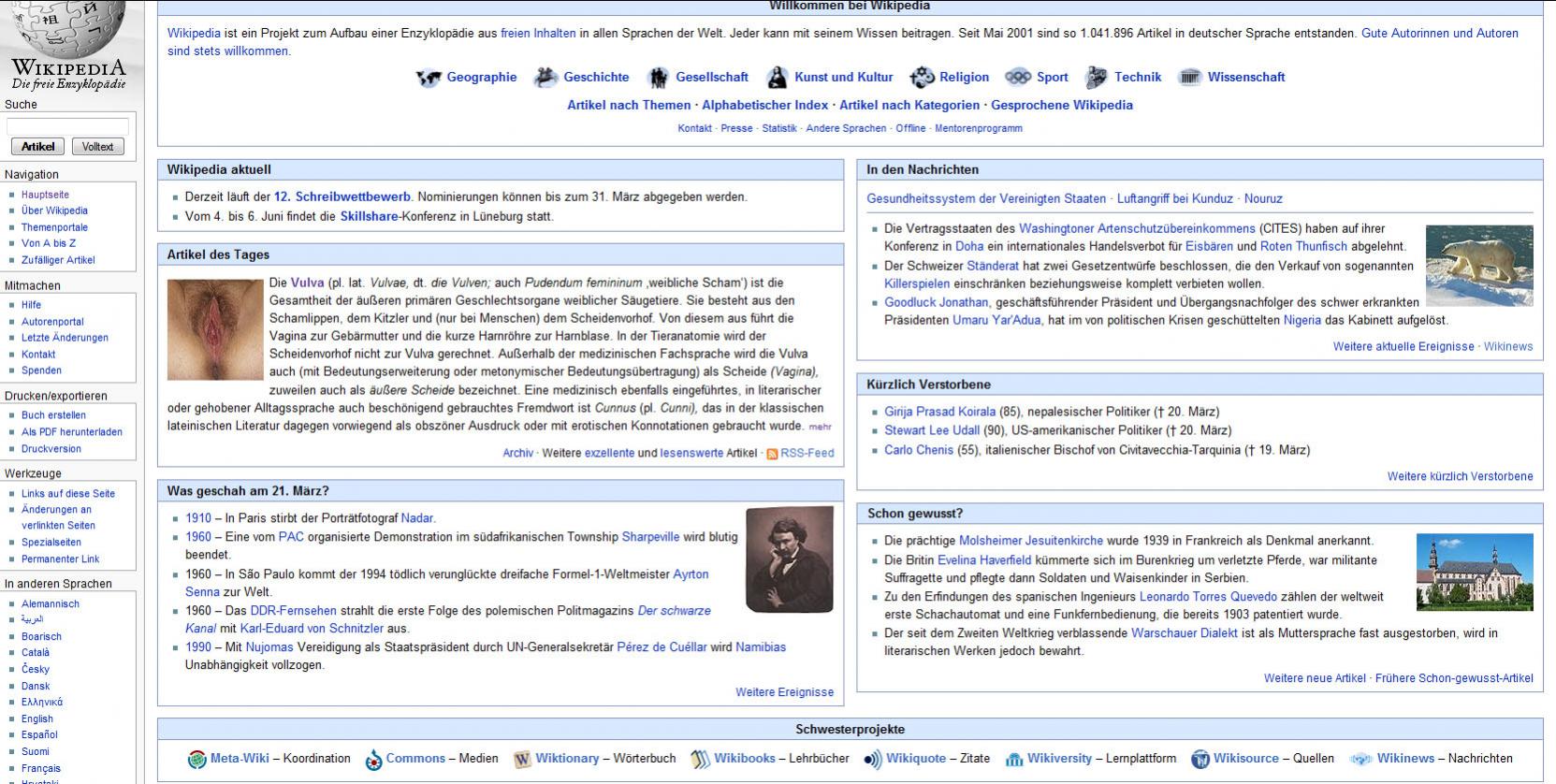This screenshot has width=1556, height=784.
Task: Click the Religion portal icon
Action: click(922, 78)
